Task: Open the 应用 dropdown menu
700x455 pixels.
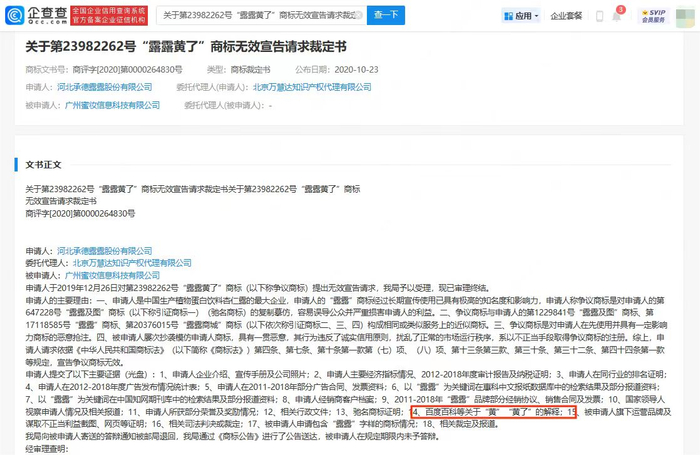Action: [x=521, y=16]
